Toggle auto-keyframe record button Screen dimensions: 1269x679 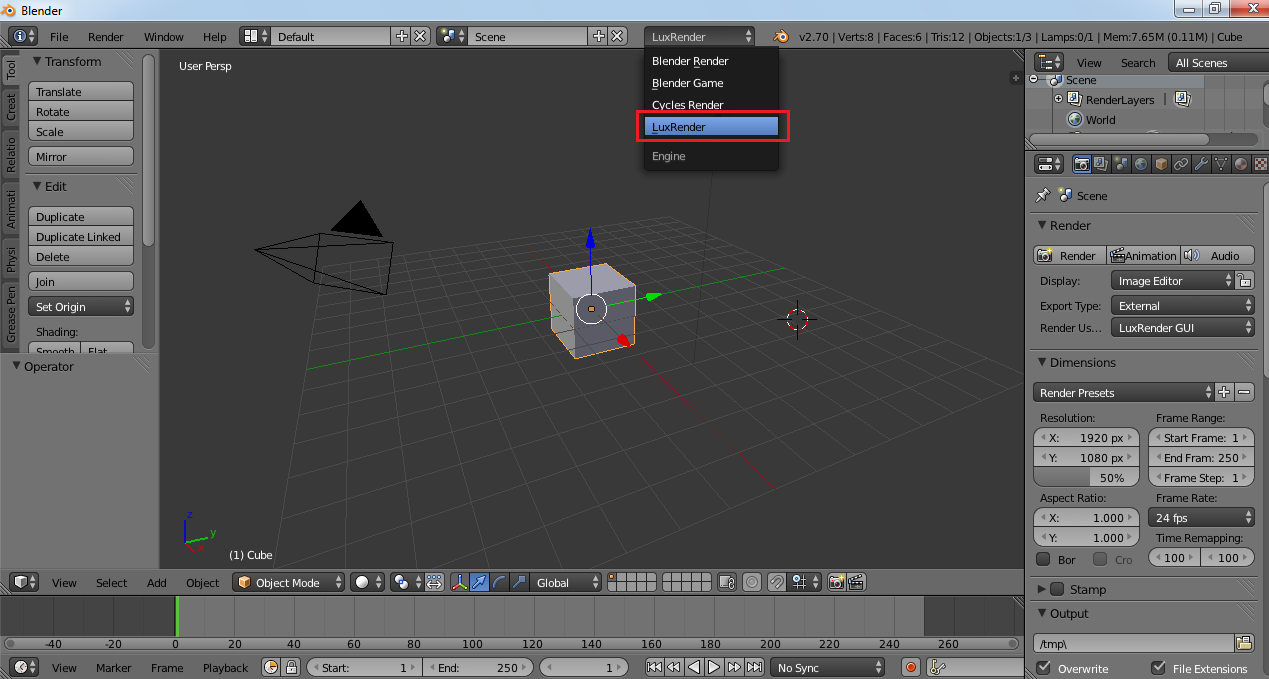911,667
